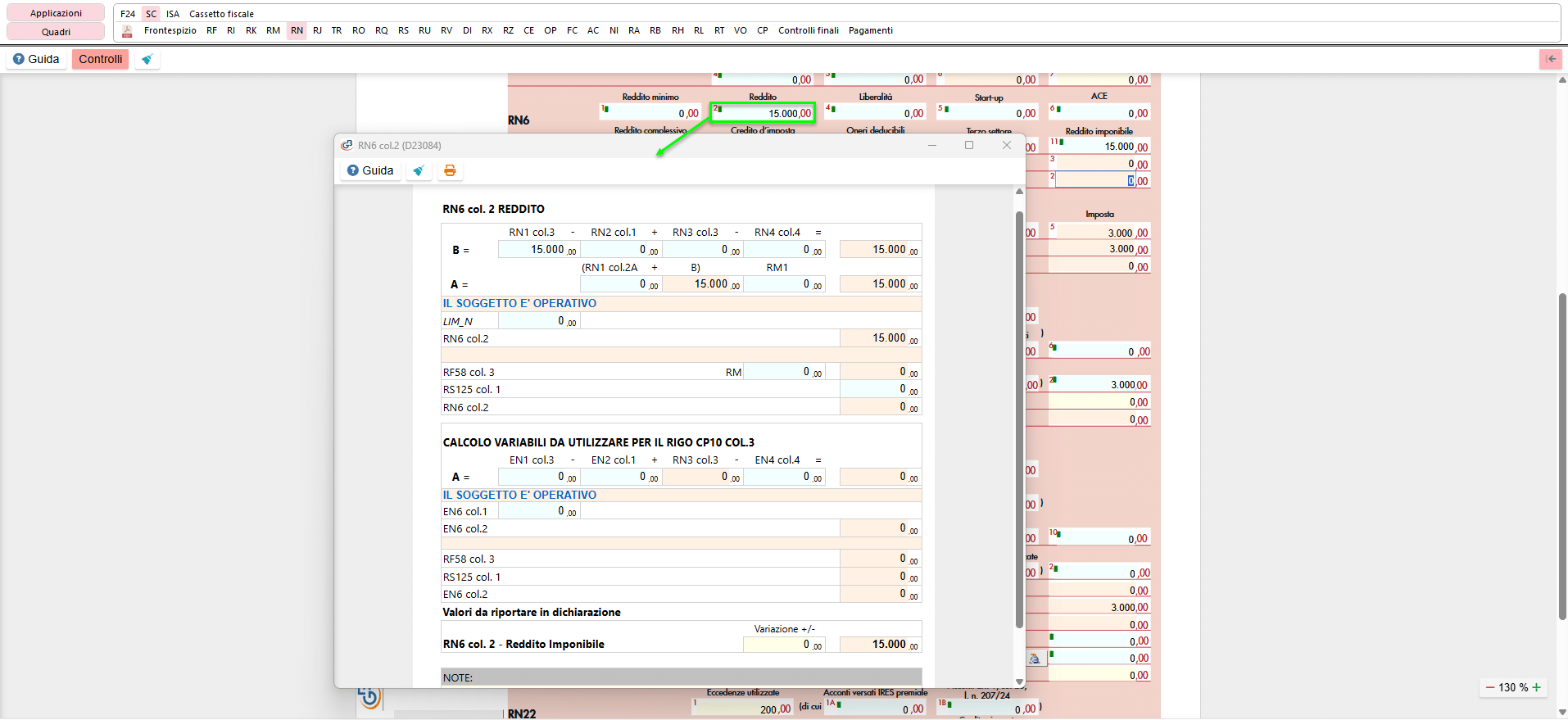Screen dimensions: 1568x720
Task: Click the clear brush icon in main toolbar
Action: 147,59
